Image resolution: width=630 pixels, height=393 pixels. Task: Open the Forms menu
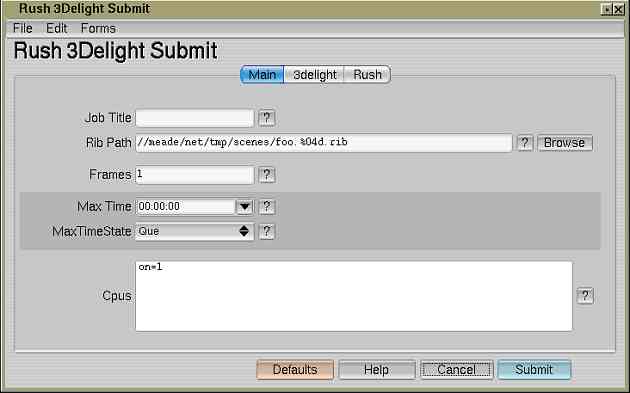[98, 29]
